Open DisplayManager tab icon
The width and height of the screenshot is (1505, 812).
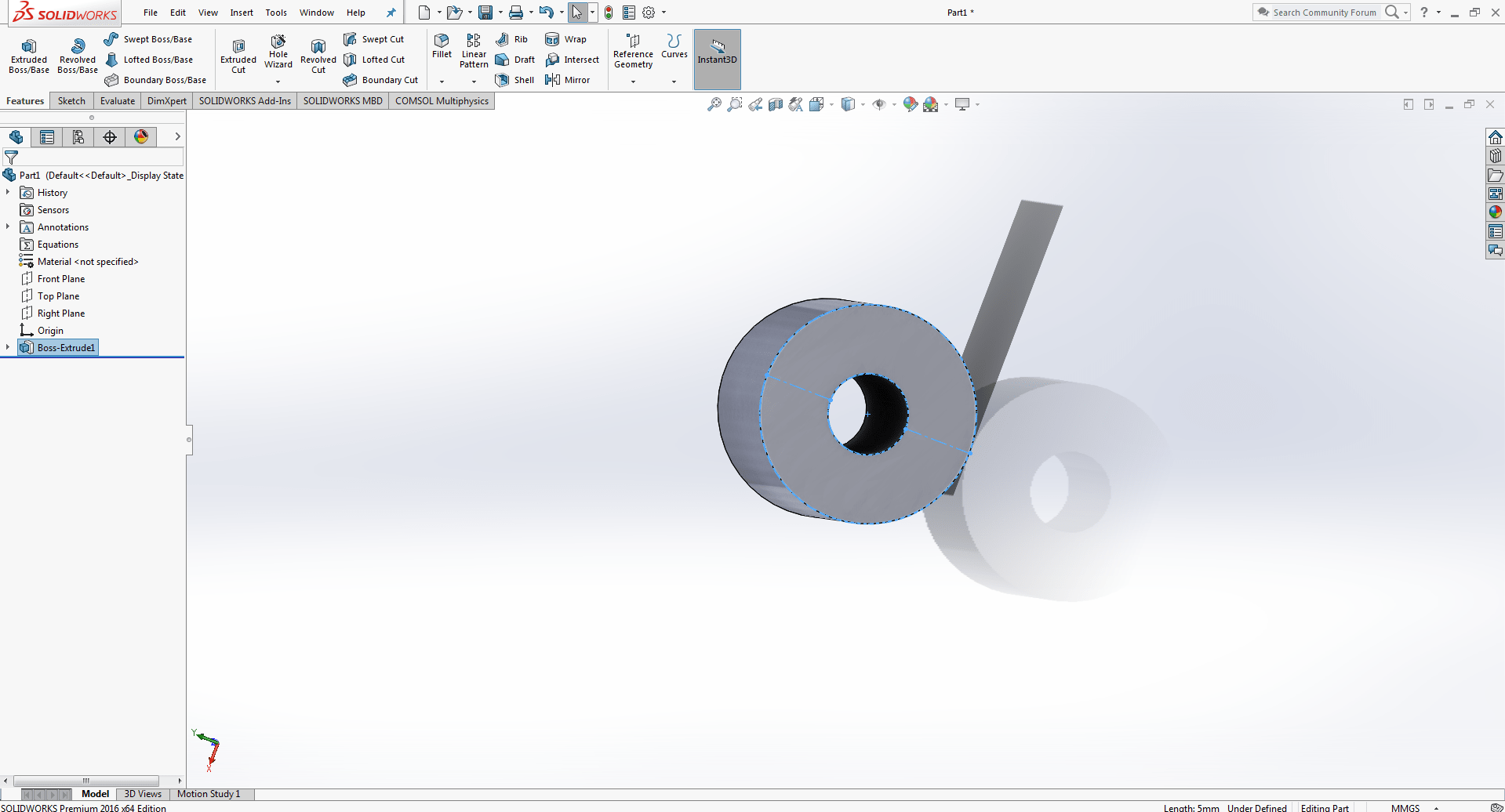click(x=141, y=137)
